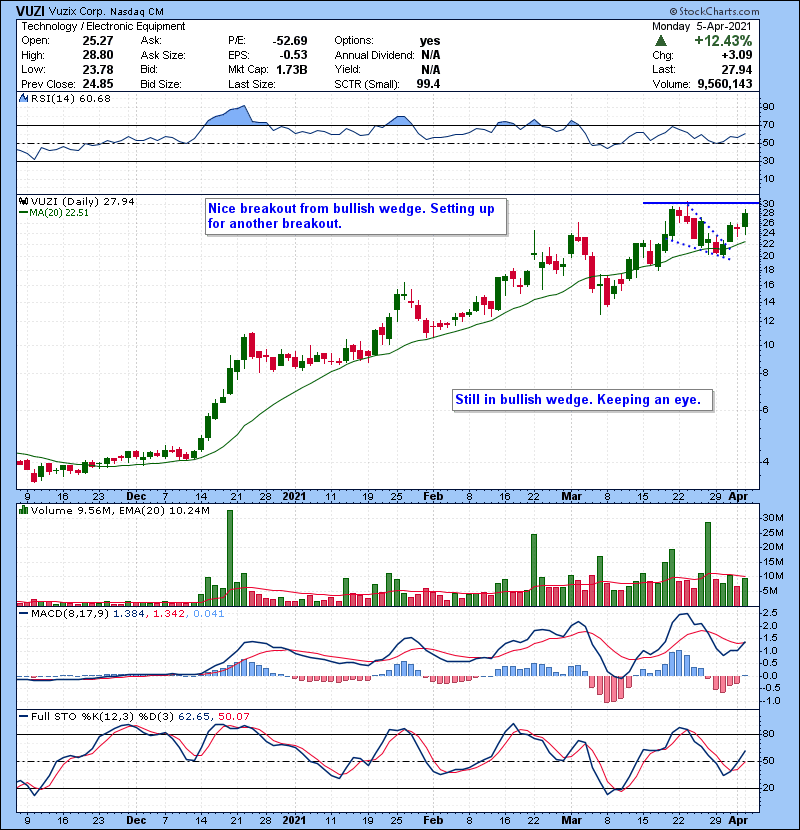800x830 pixels.
Task: Click the volume bars icon beside Volume 9.56M
Action: [x=23, y=510]
